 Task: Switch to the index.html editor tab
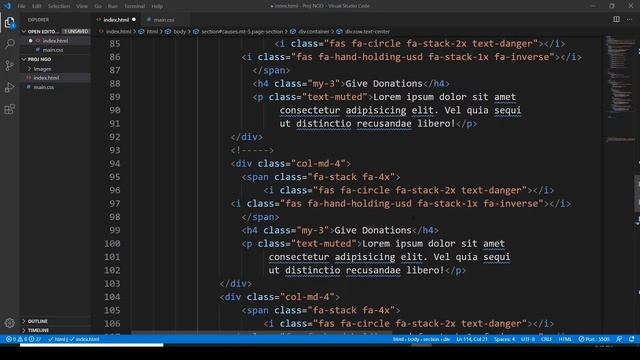pyautogui.click(x=116, y=20)
